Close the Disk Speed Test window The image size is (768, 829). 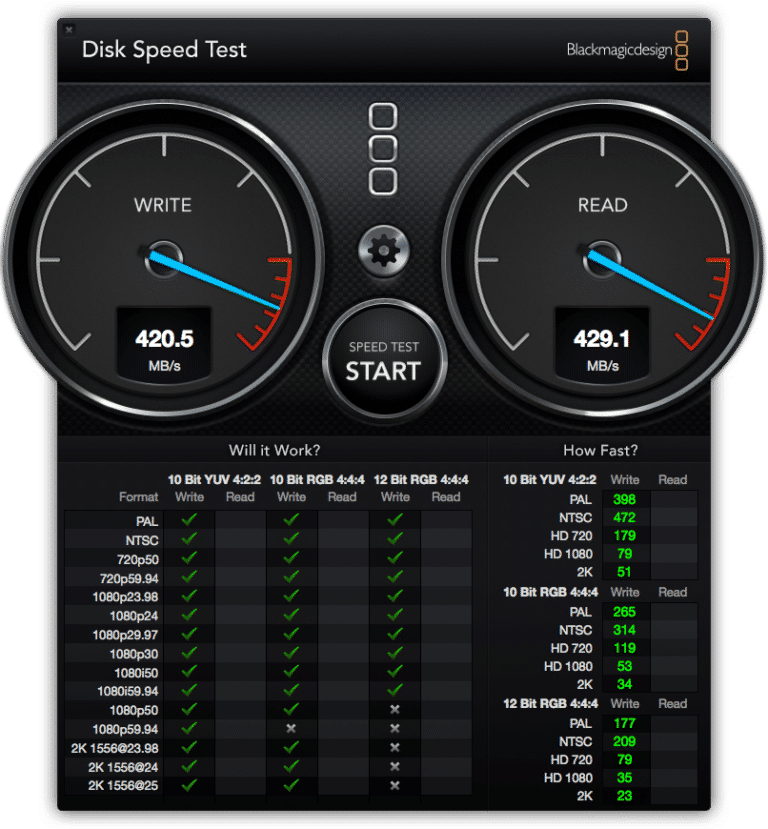point(69,30)
